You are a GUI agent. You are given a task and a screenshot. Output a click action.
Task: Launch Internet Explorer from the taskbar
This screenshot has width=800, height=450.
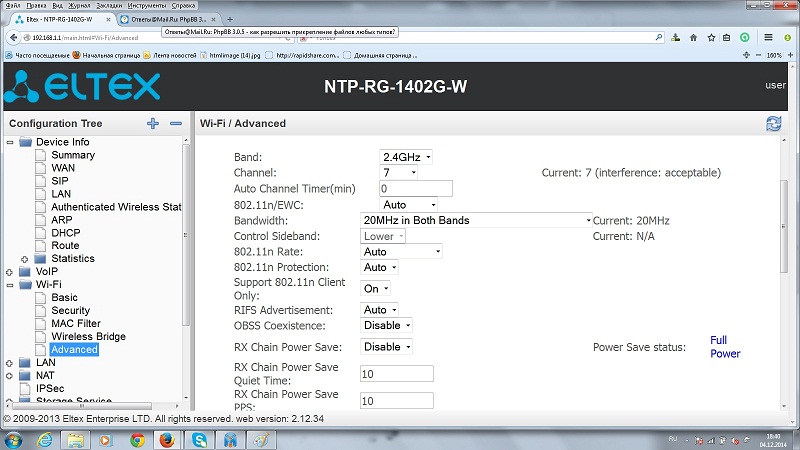[45, 440]
